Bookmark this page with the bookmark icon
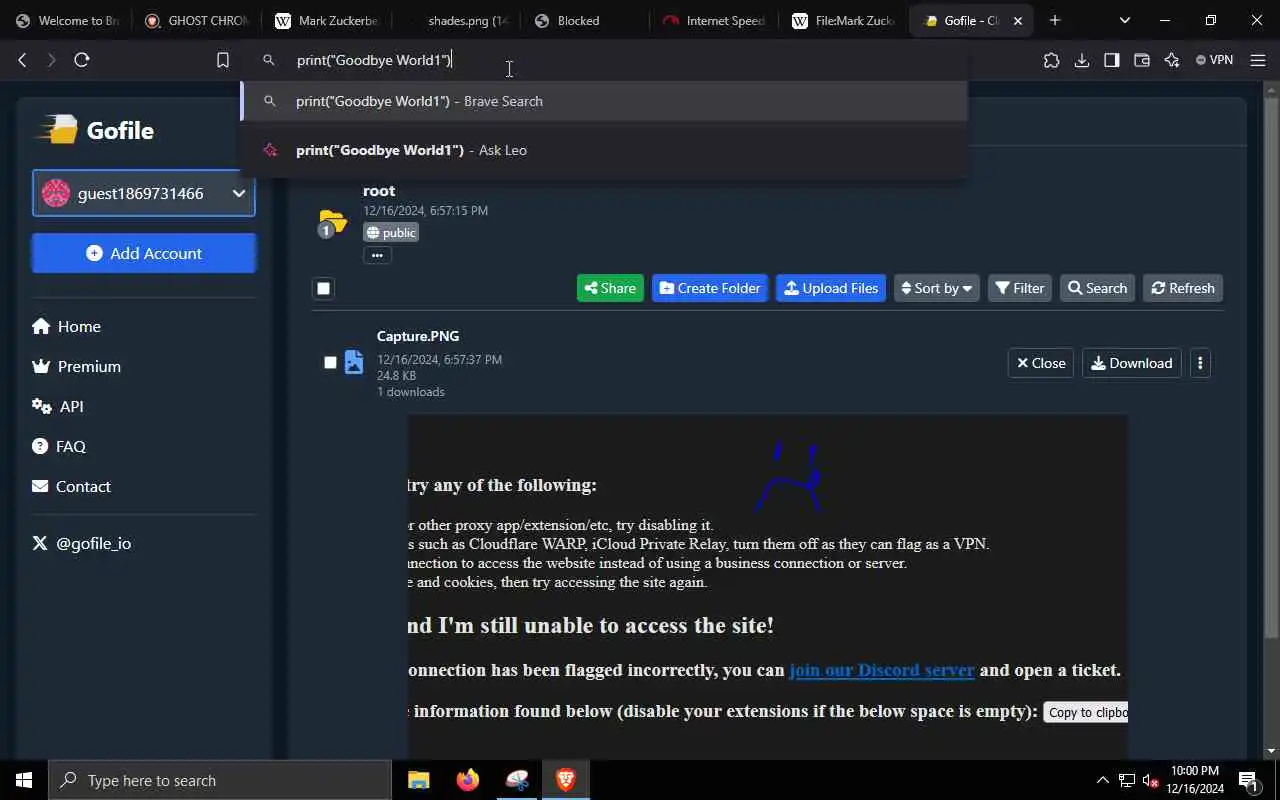Screen dimensions: 1280x800 pyautogui.click(x=223, y=60)
